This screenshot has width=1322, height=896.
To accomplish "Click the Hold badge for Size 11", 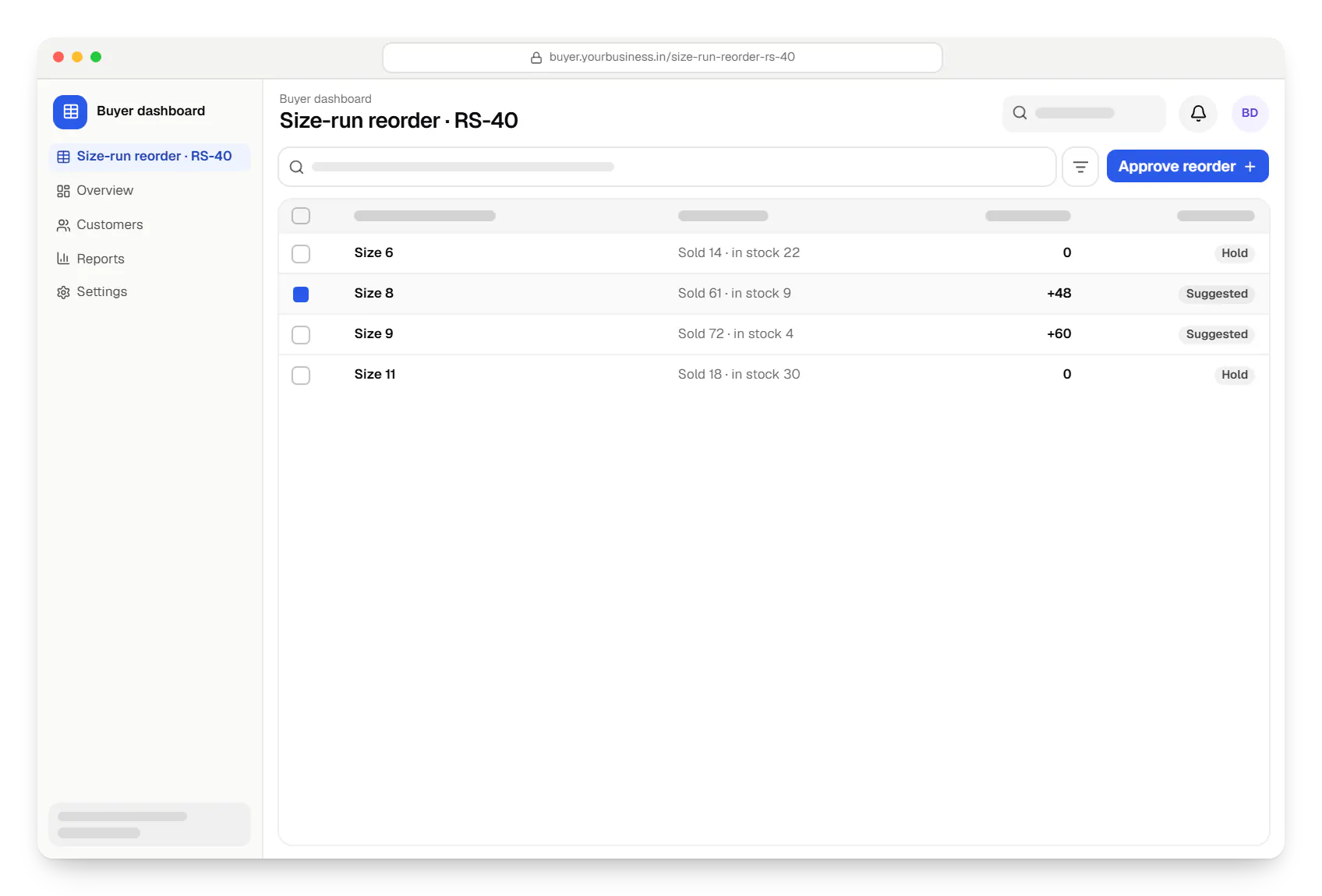I will point(1234,375).
